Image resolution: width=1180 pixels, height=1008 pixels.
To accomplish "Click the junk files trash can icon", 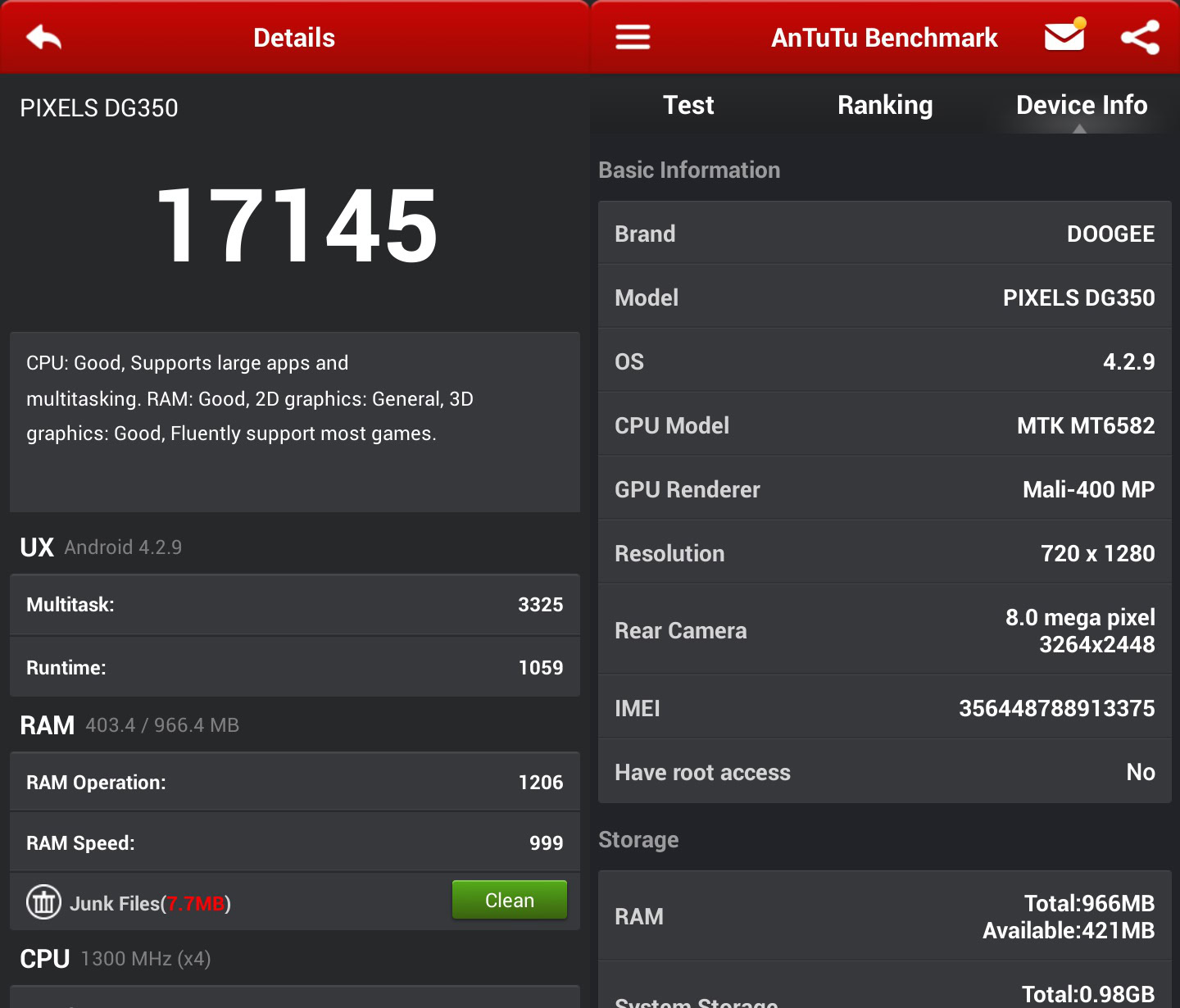I will [43, 902].
